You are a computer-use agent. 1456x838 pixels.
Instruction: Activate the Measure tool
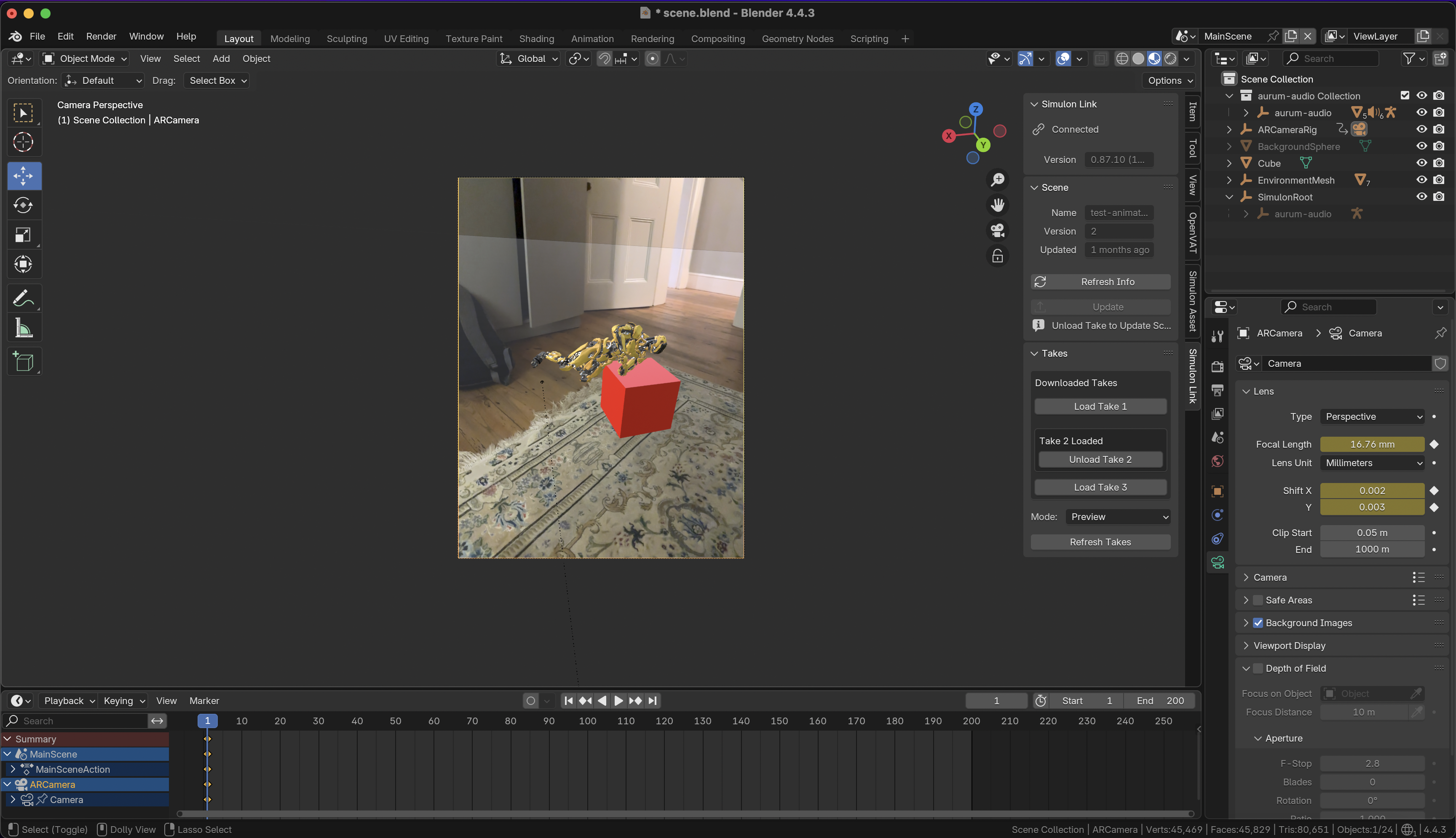[x=24, y=328]
